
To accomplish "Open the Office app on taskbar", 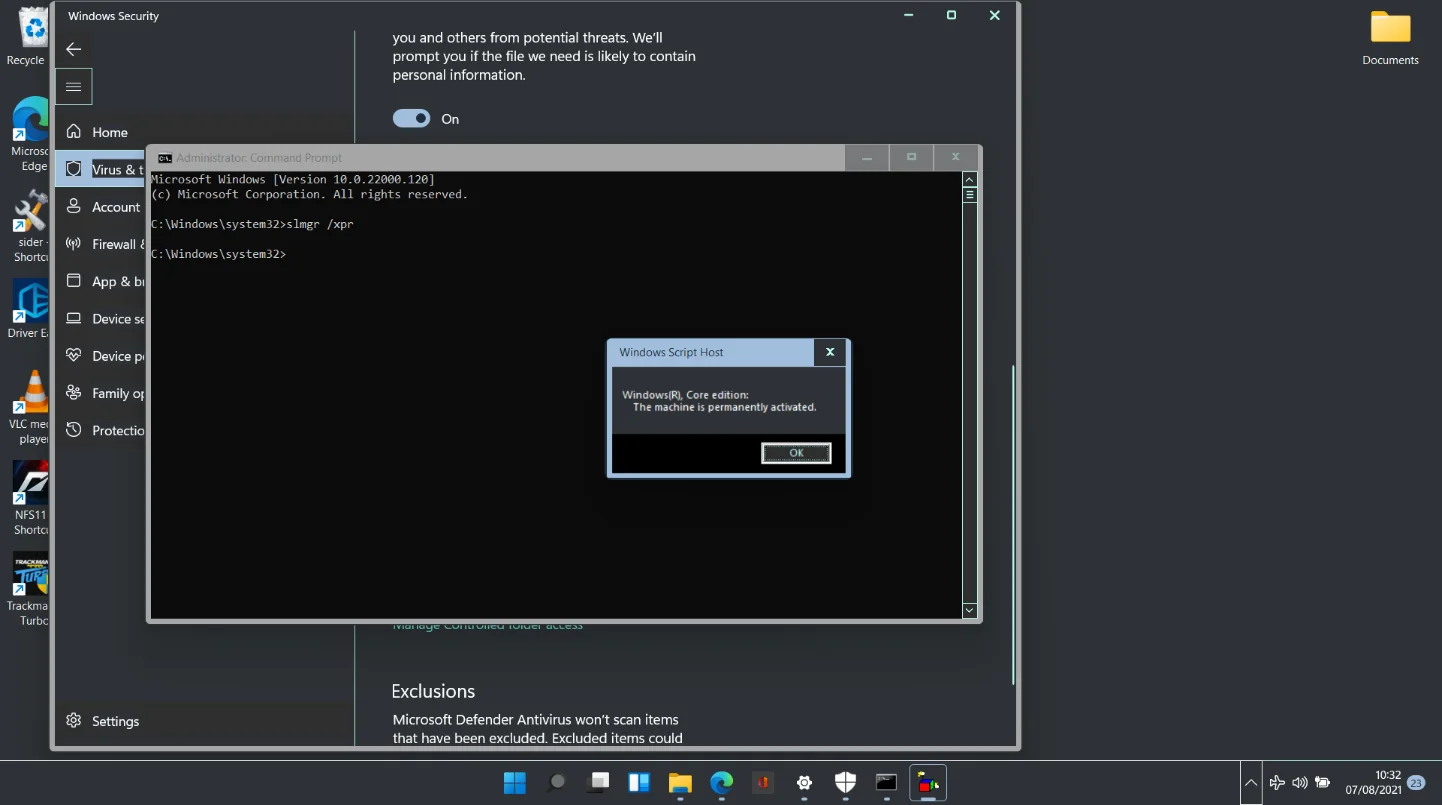I will pyautogui.click(x=763, y=783).
